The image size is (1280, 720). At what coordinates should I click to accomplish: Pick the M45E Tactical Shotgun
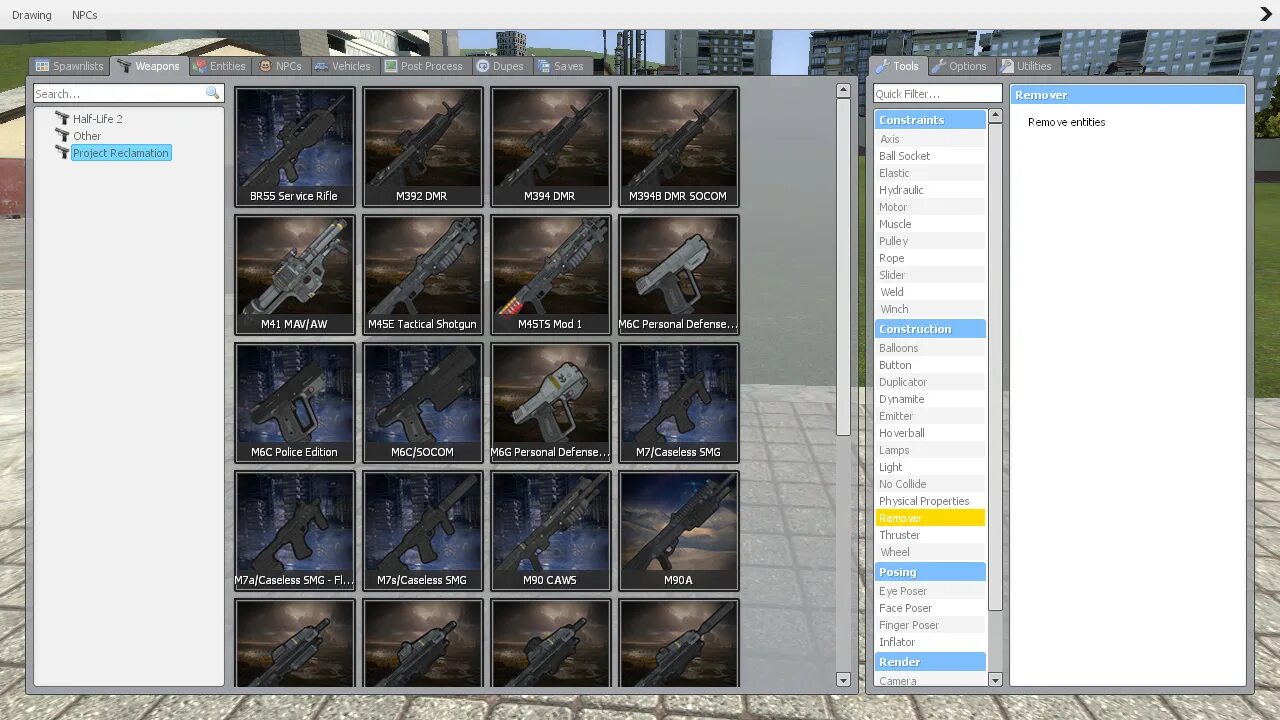423,275
